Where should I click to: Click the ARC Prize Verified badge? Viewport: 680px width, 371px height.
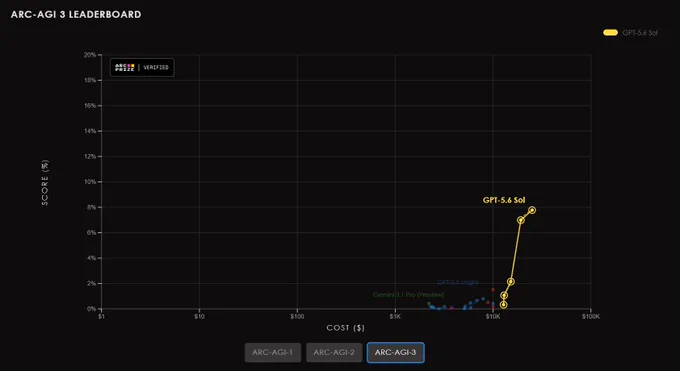(142, 67)
